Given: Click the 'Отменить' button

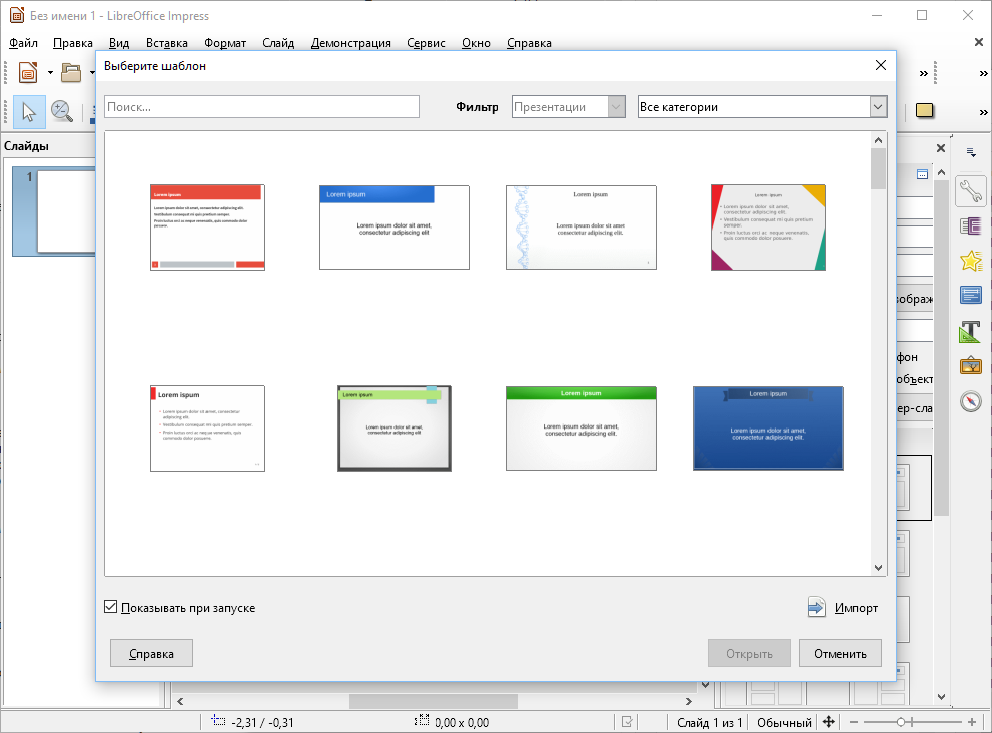Looking at the screenshot, I should [x=840, y=654].
